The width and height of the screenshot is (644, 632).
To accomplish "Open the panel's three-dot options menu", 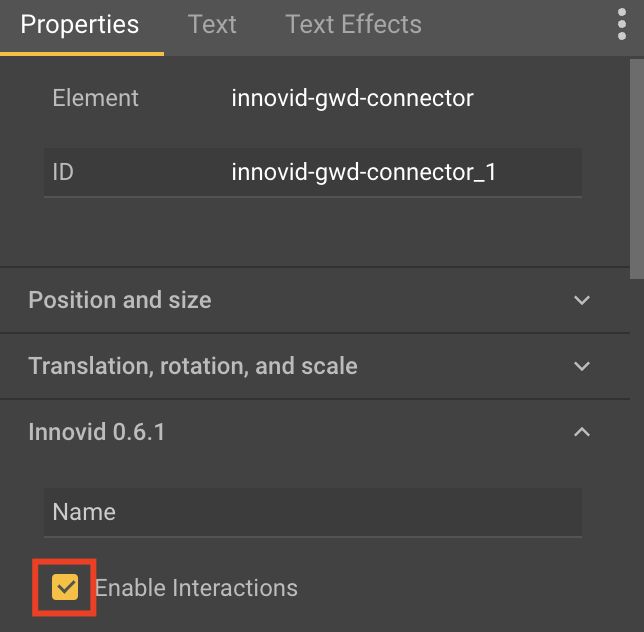I will point(622,24).
